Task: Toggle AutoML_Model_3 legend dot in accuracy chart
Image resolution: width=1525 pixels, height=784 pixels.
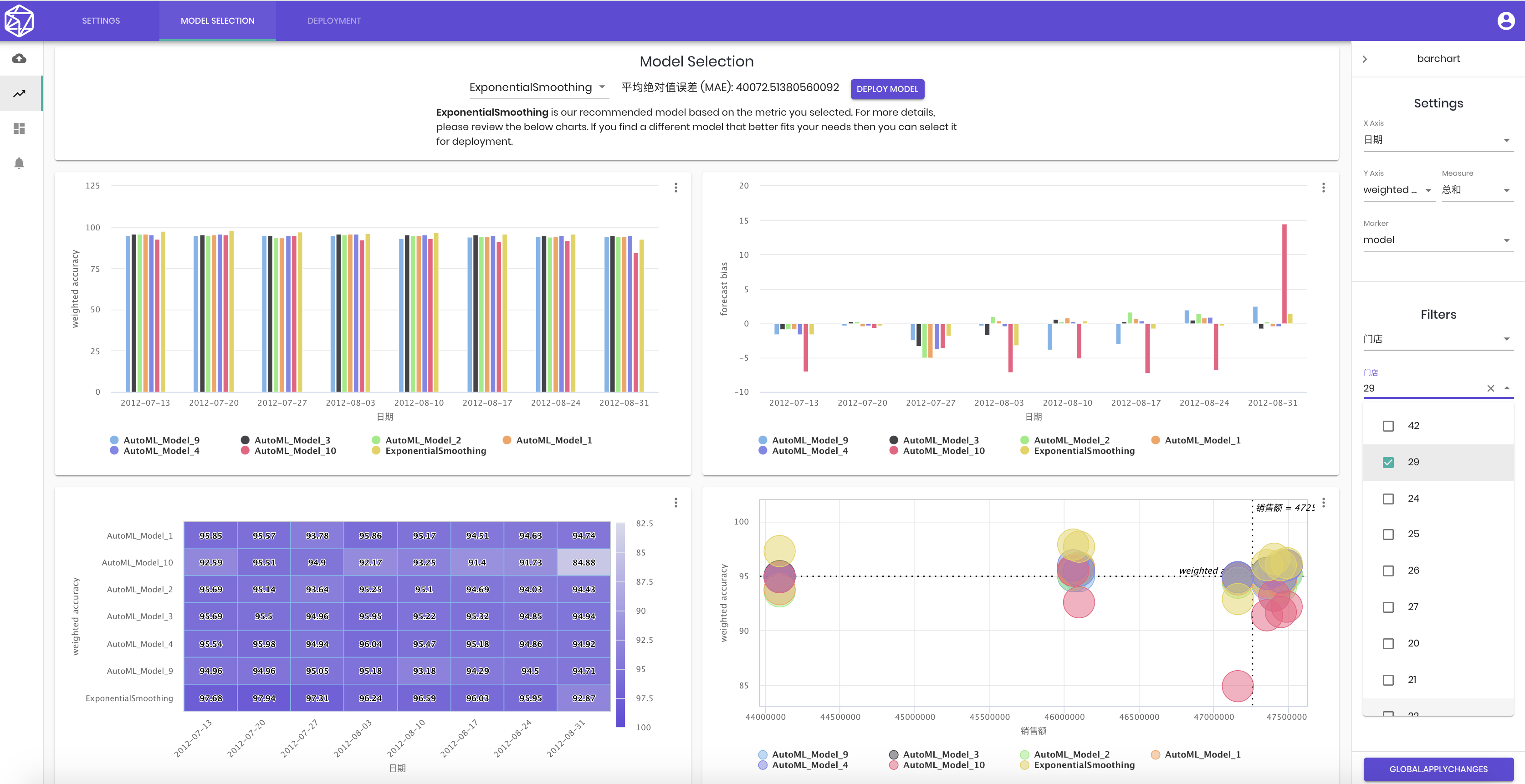Action: pos(245,440)
